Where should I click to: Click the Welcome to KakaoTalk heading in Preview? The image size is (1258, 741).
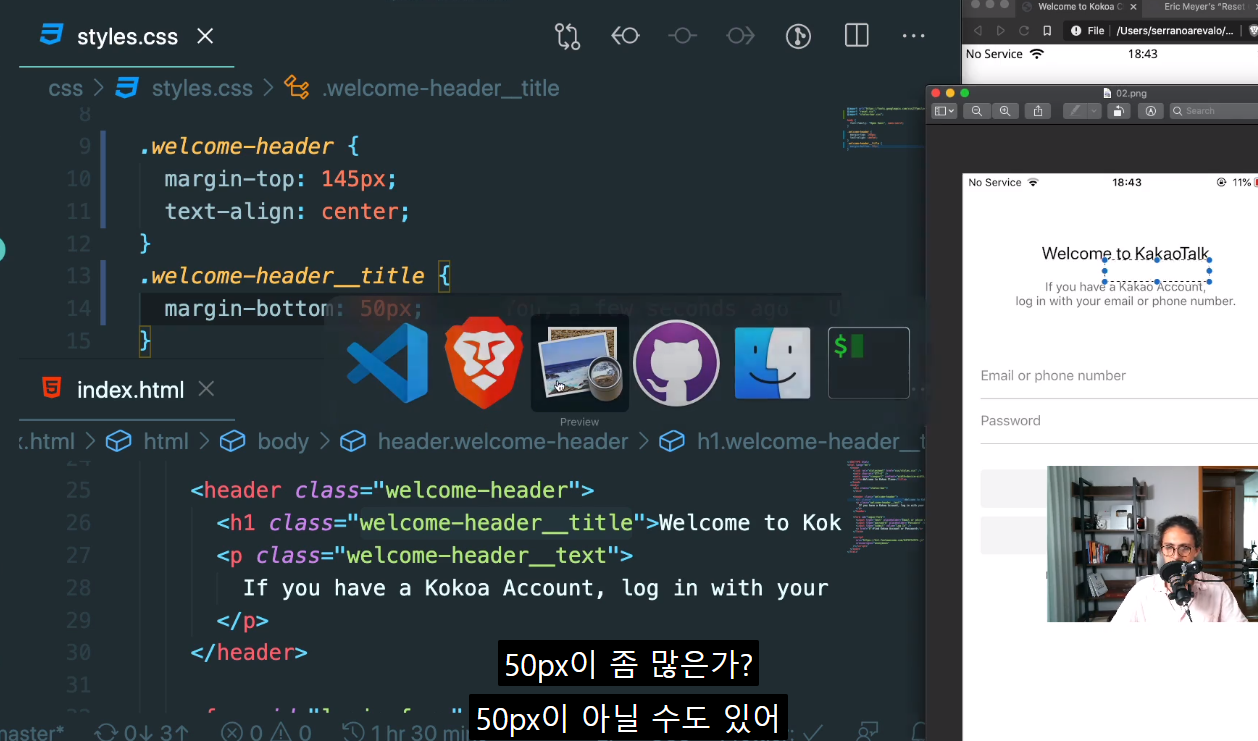pyautogui.click(x=1125, y=254)
